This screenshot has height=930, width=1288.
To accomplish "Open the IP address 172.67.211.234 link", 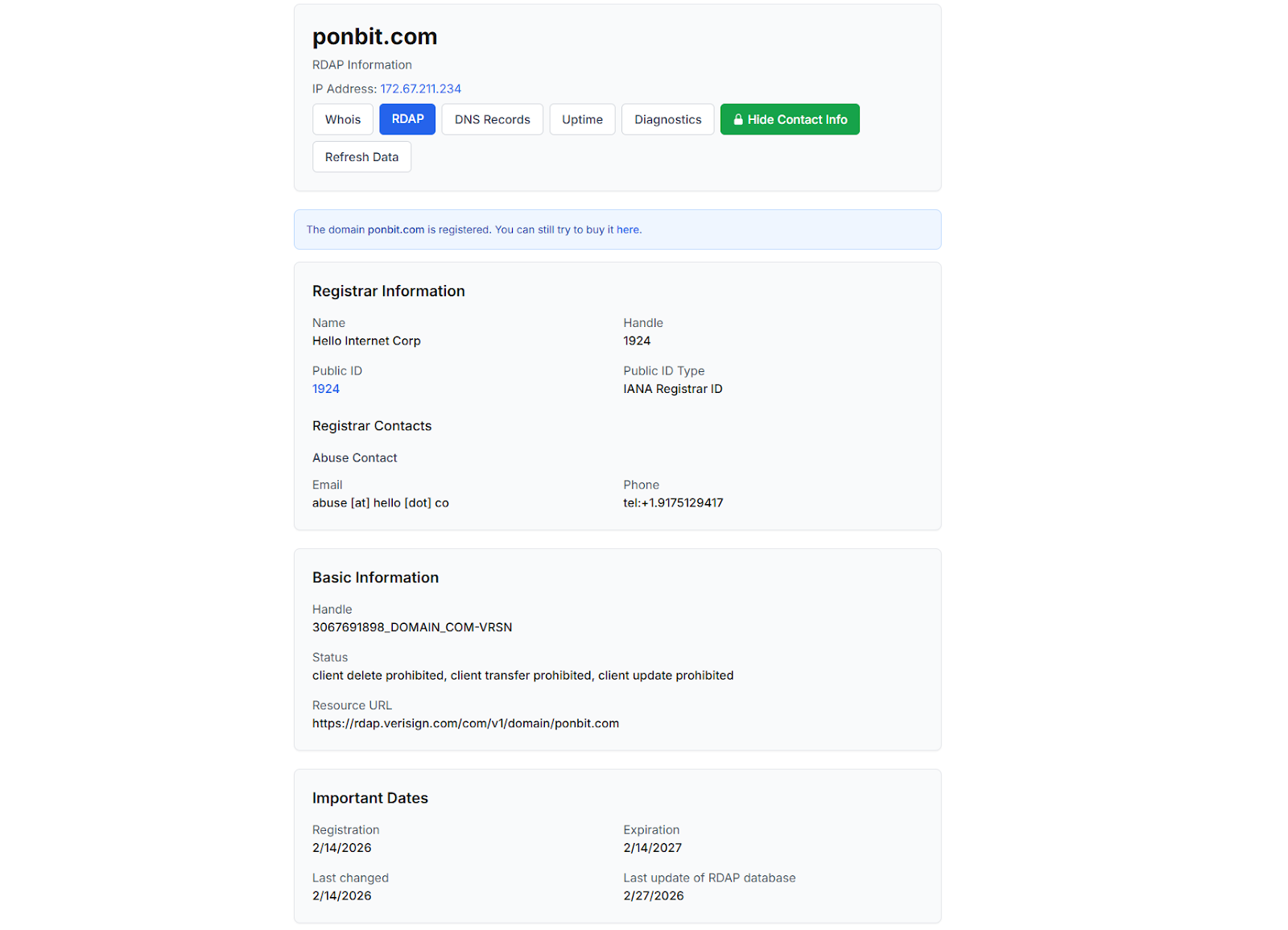I will pyautogui.click(x=420, y=89).
